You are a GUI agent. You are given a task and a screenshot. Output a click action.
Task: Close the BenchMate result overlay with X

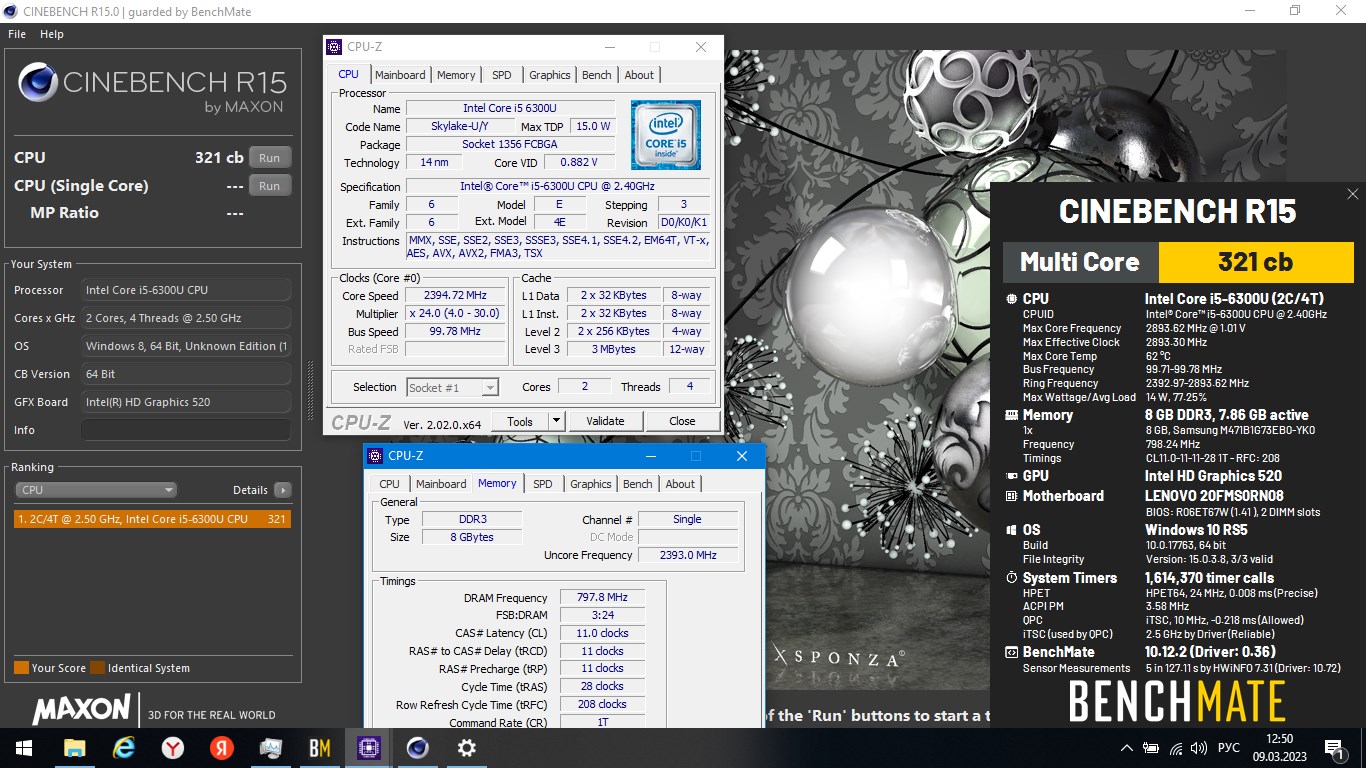pos(1352,194)
